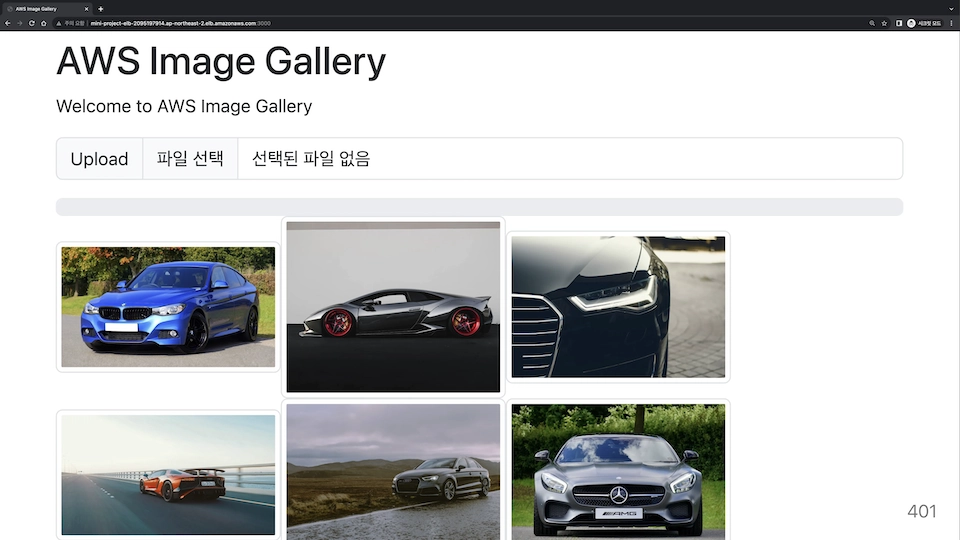
Task: Close the AWS Image Gallery tab
Action: 86,8
